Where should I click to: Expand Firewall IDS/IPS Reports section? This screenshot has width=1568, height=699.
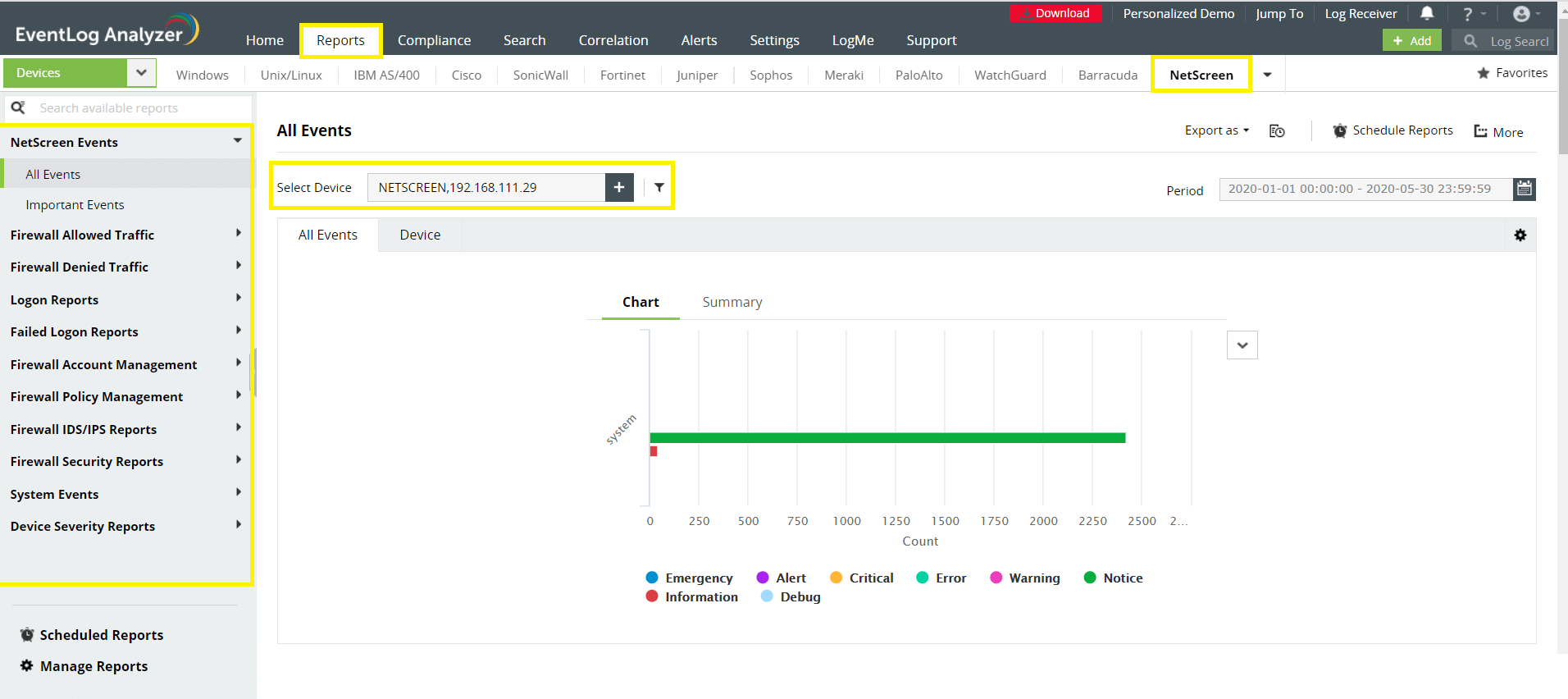pos(239,427)
